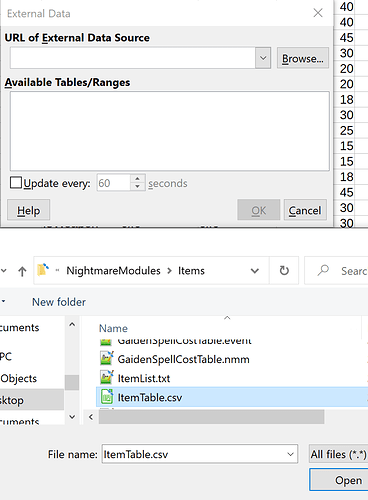368x500 pixels.
Task: Click the Help button
Action: 29,210
